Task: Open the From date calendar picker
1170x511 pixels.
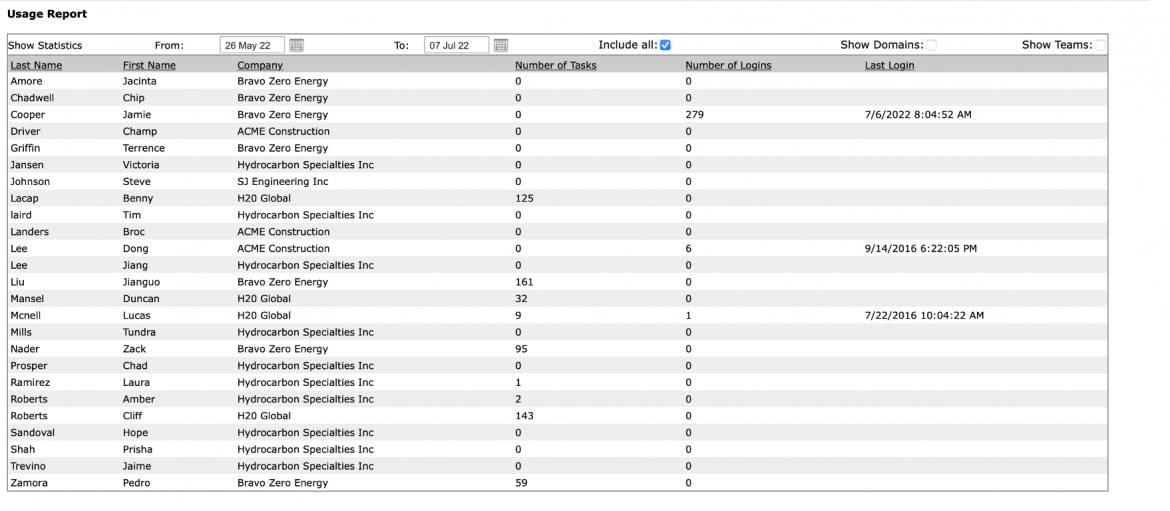Action: pyautogui.click(x=296, y=46)
